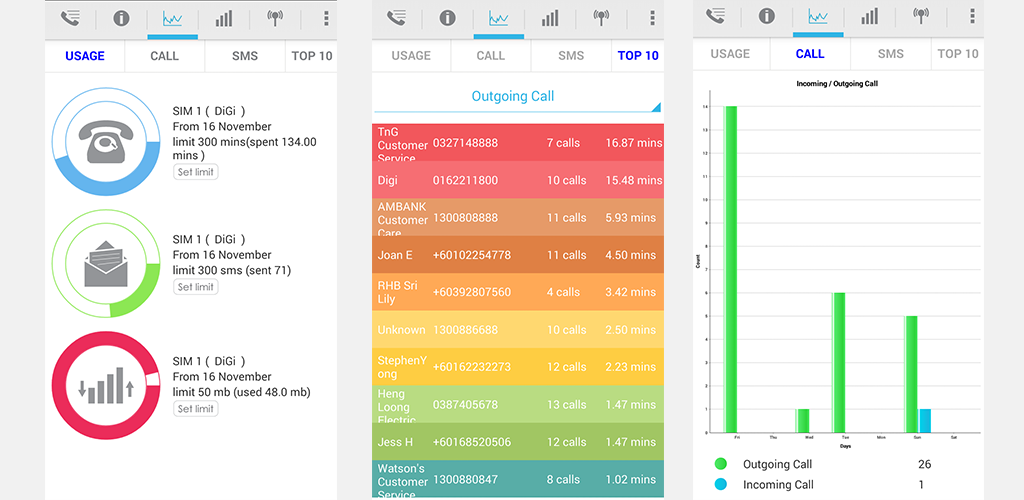The height and width of the screenshot is (500, 1024).
Task: Select Unknown 1300886688 row
Action: point(518,330)
